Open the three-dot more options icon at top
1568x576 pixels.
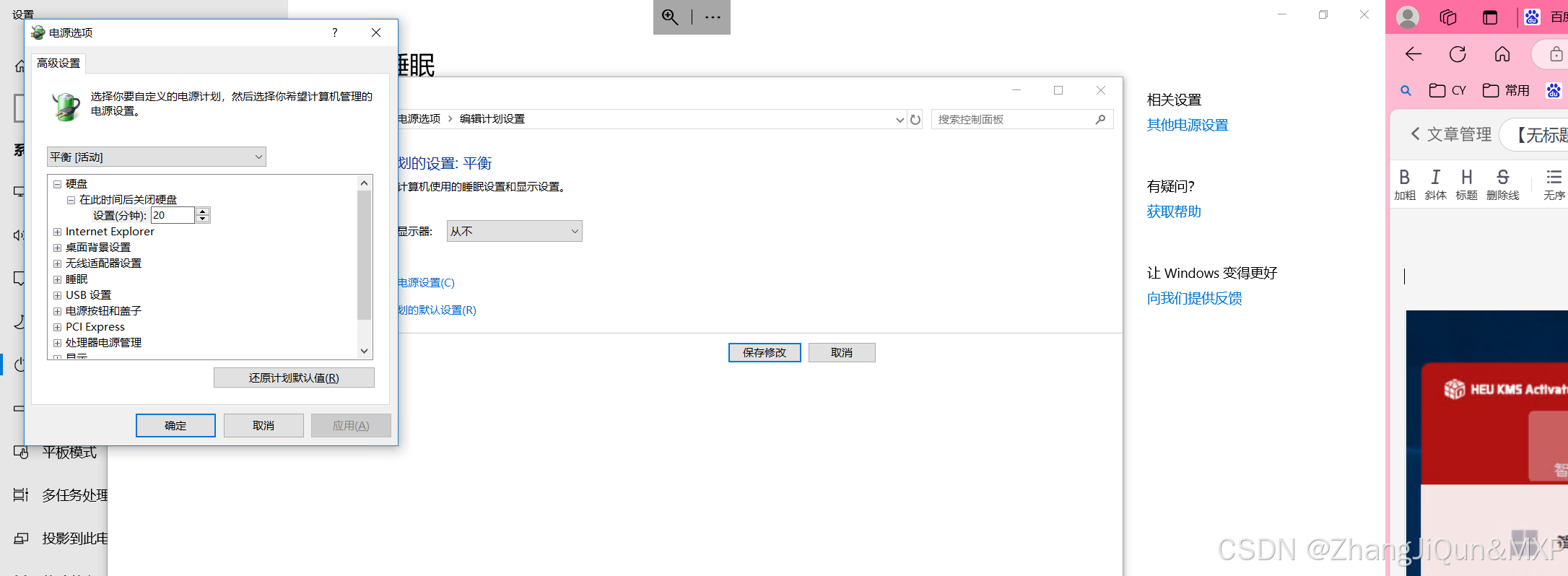coord(713,17)
